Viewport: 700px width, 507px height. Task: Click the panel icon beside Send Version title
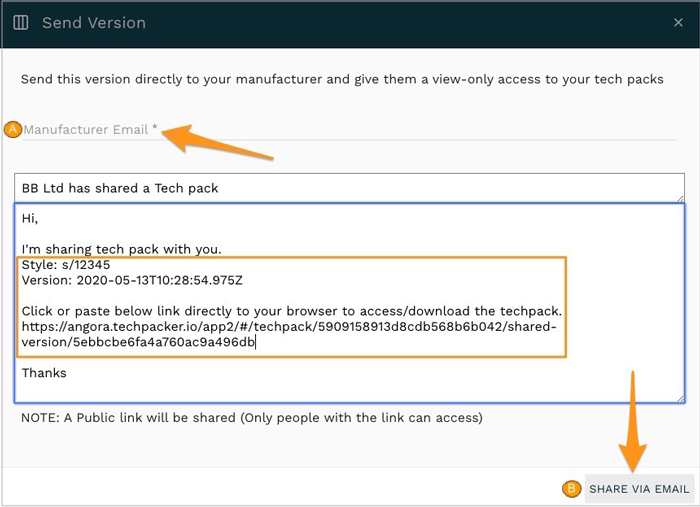(x=21, y=22)
